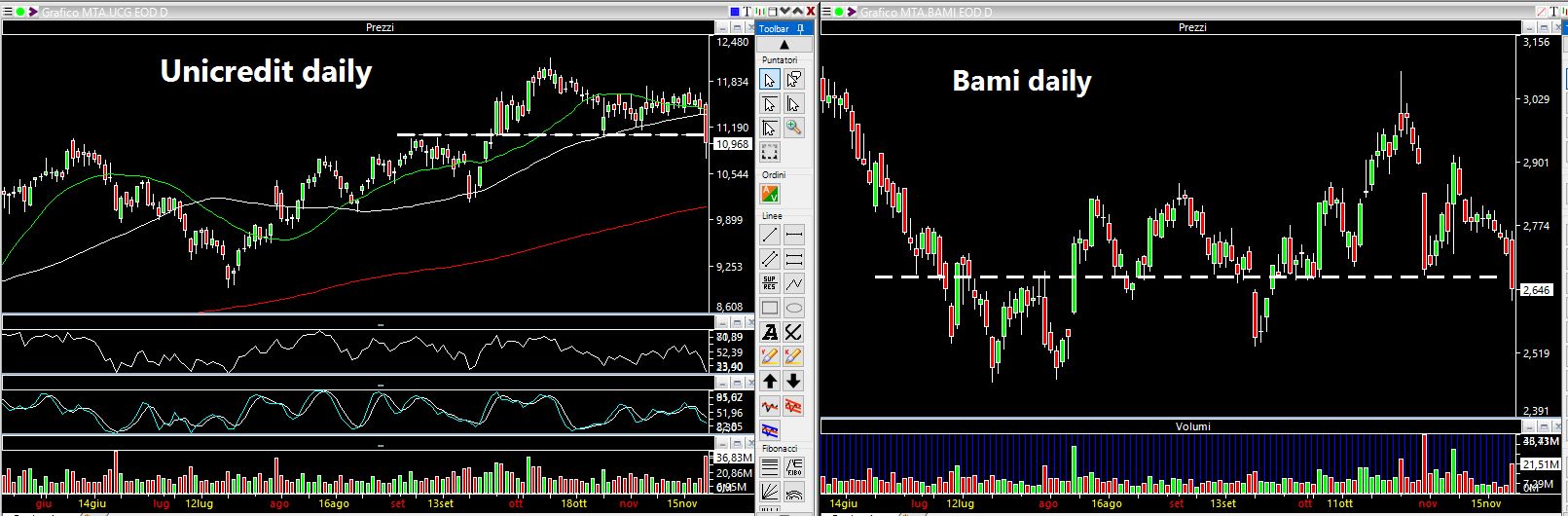1568x516 pixels.
Task: Click the second yellow pencil tool
Action: click(794, 357)
